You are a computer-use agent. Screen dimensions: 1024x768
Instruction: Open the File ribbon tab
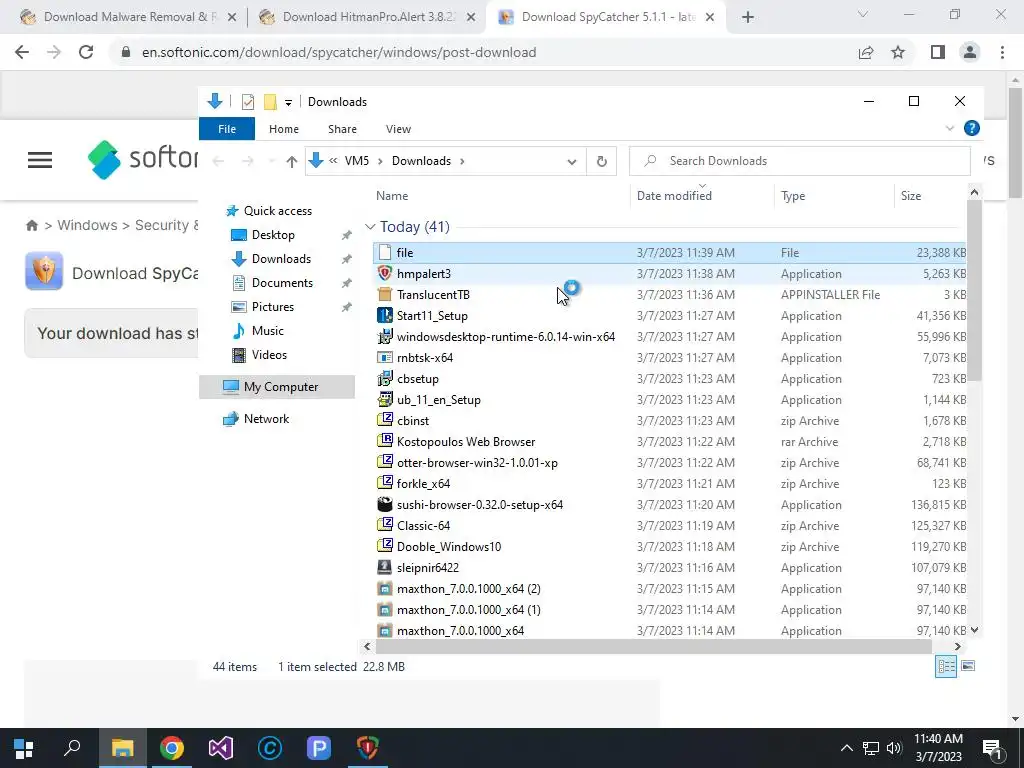[227, 129]
